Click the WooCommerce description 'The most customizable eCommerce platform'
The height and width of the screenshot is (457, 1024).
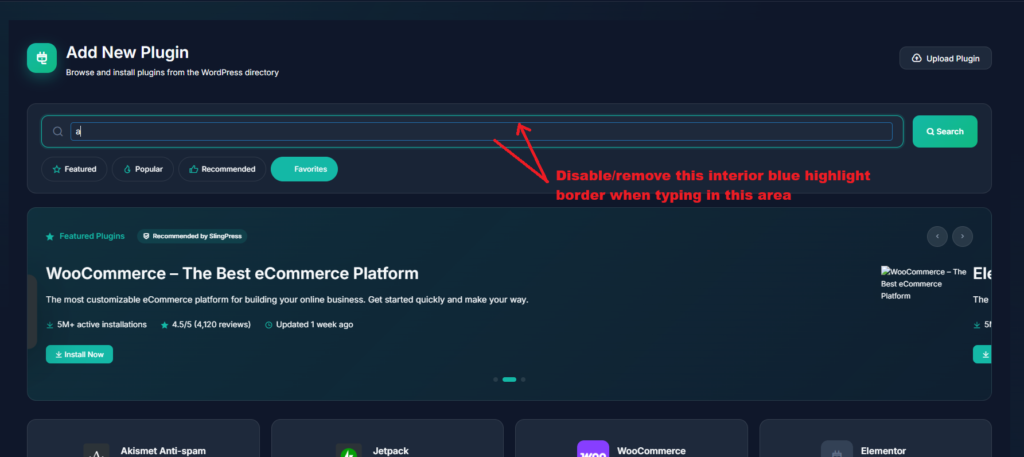287,300
